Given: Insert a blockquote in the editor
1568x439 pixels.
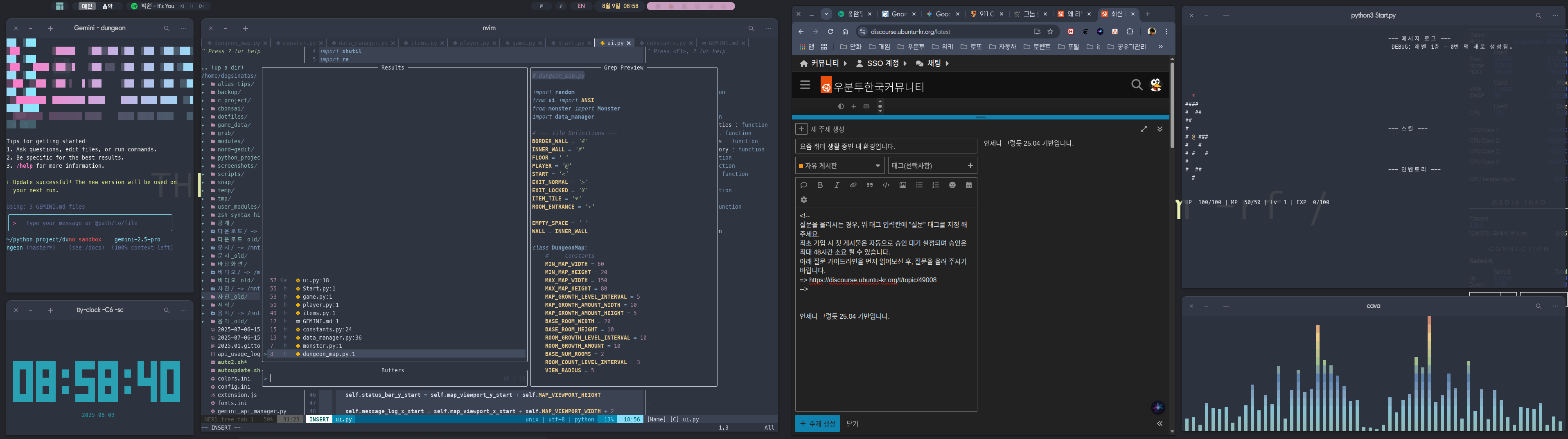Looking at the screenshot, I should (x=869, y=185).
